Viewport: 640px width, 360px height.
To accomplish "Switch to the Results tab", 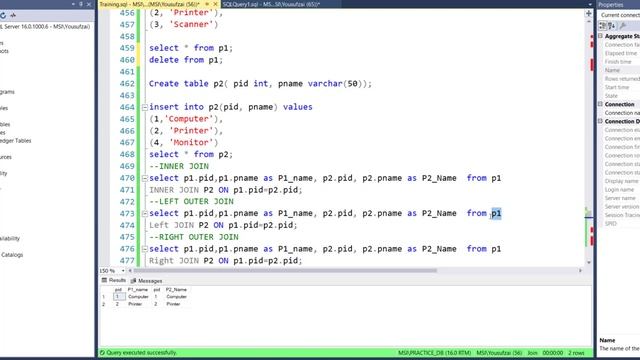I will coord(113,280).
